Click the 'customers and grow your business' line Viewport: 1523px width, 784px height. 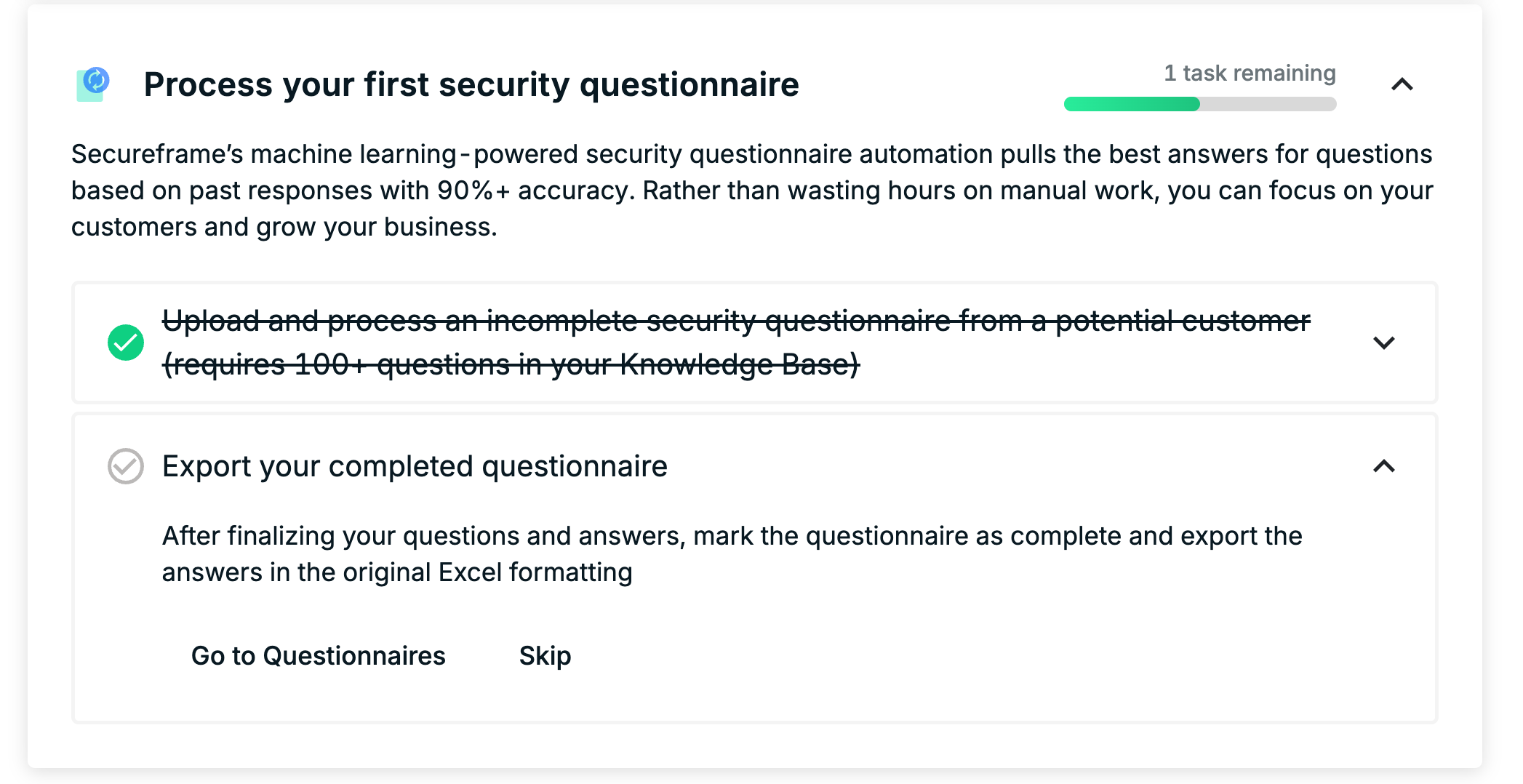[x=284, y=227]
